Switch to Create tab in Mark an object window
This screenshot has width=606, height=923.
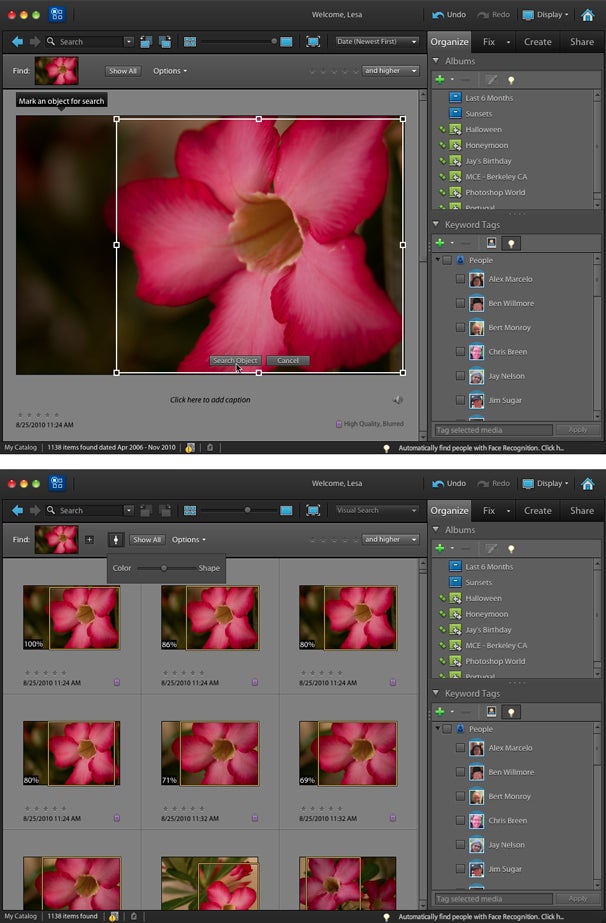point(538,42)
